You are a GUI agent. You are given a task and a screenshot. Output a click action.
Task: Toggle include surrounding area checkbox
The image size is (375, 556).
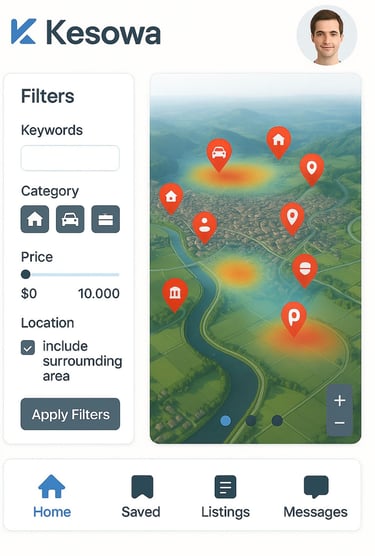coord(28,348)
